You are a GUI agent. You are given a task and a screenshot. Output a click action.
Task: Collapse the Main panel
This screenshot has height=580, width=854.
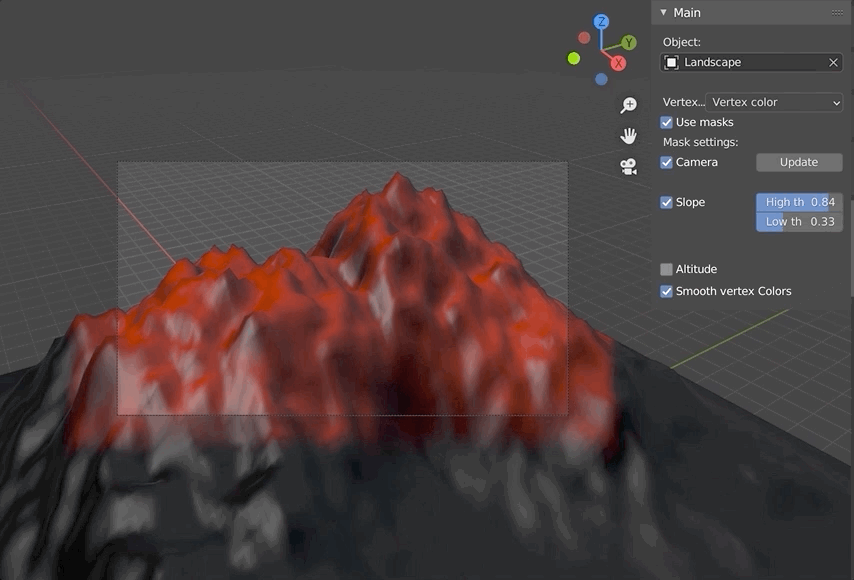click(662, 12)
